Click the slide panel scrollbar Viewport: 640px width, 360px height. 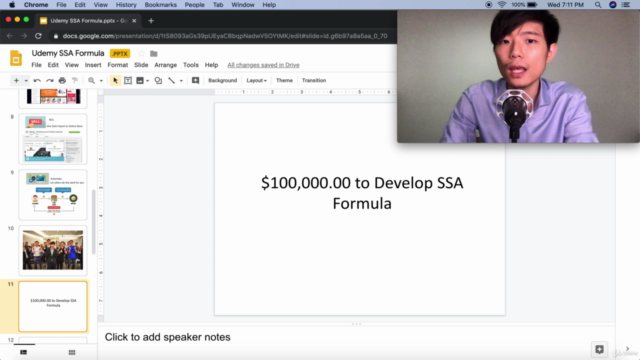tap(93, 222)
